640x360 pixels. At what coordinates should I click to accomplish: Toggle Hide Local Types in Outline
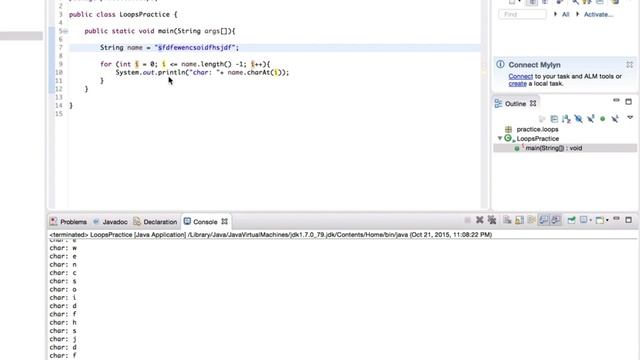(615, 119)
